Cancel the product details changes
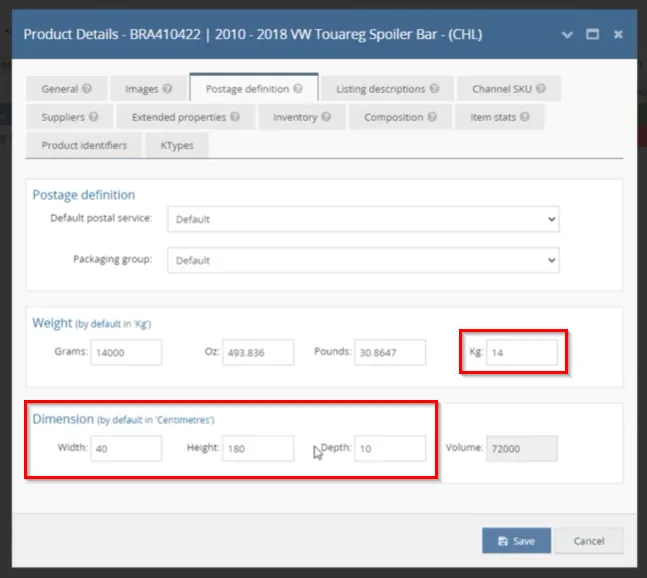Viewport: 647px width, 578px height. coord(589,540)
